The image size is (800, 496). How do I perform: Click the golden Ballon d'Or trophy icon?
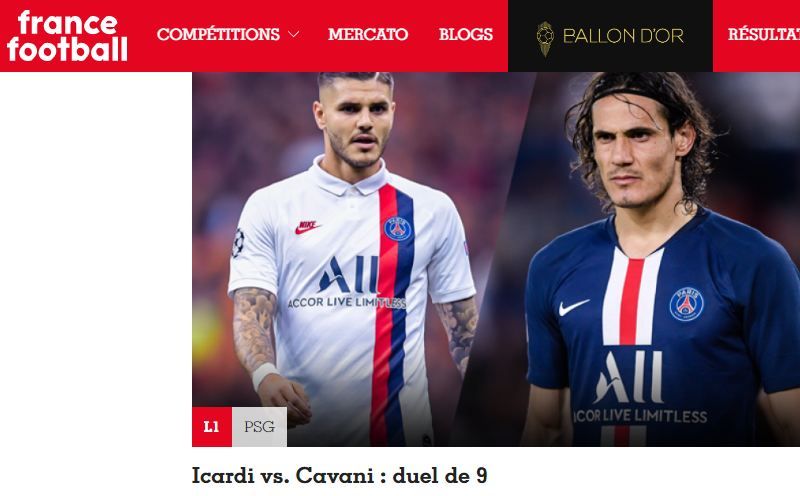pos(545,38)
